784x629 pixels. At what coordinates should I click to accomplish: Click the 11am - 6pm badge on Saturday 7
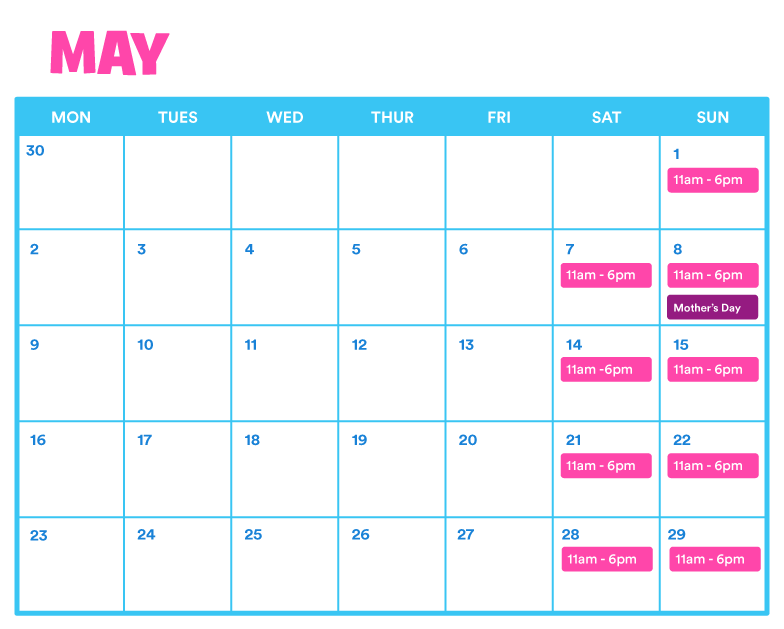[x=606, y=275]
